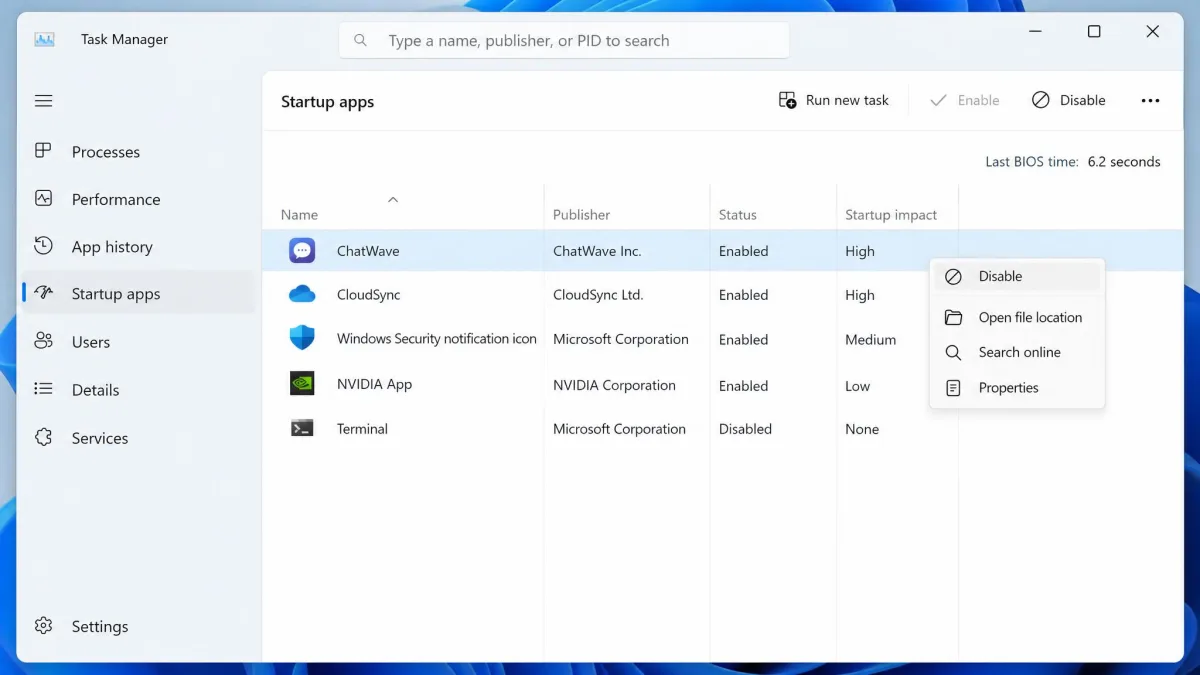Open the three-dot more options menu

1150,101
